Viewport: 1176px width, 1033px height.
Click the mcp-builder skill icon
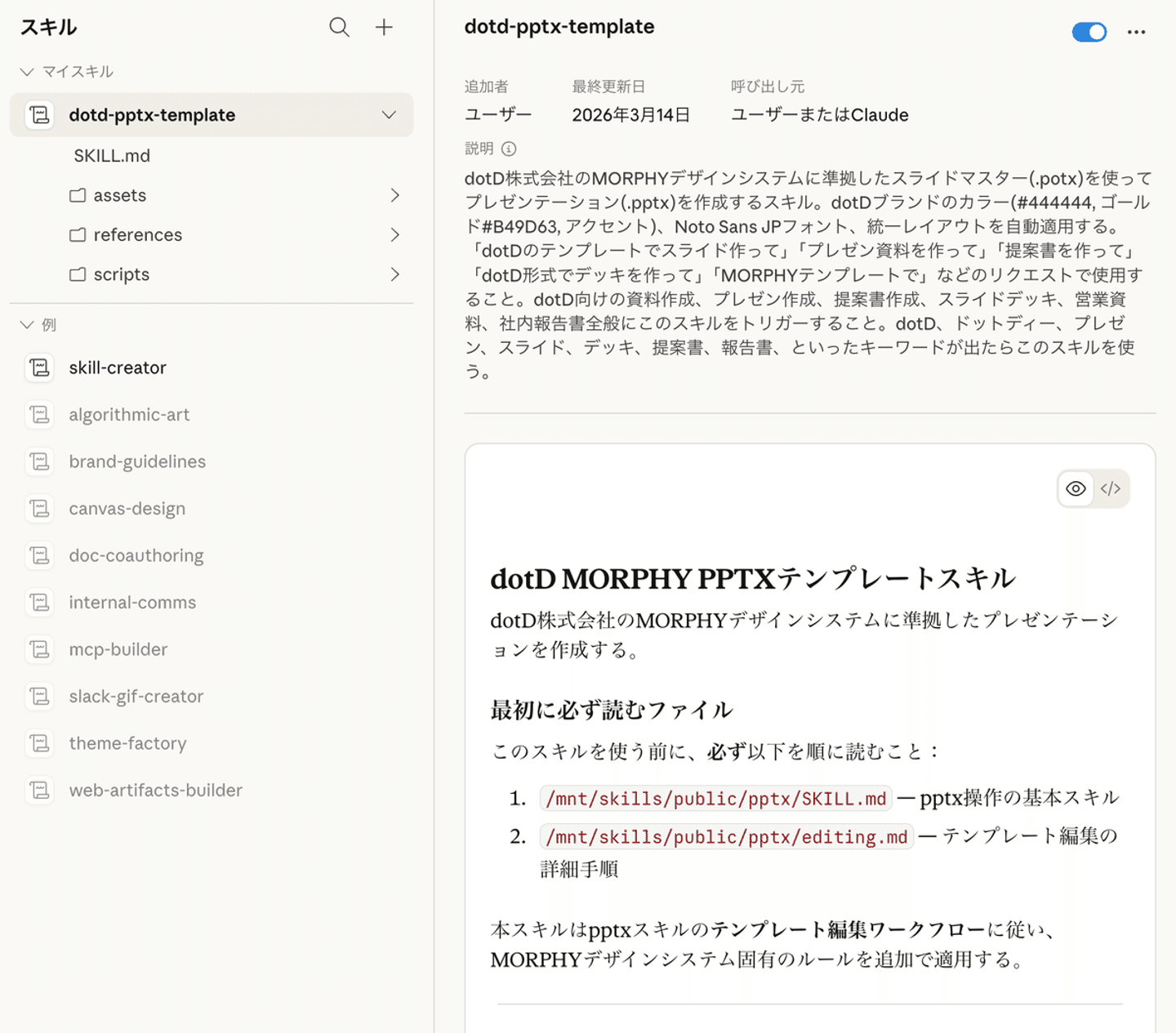tap(40, 649)
